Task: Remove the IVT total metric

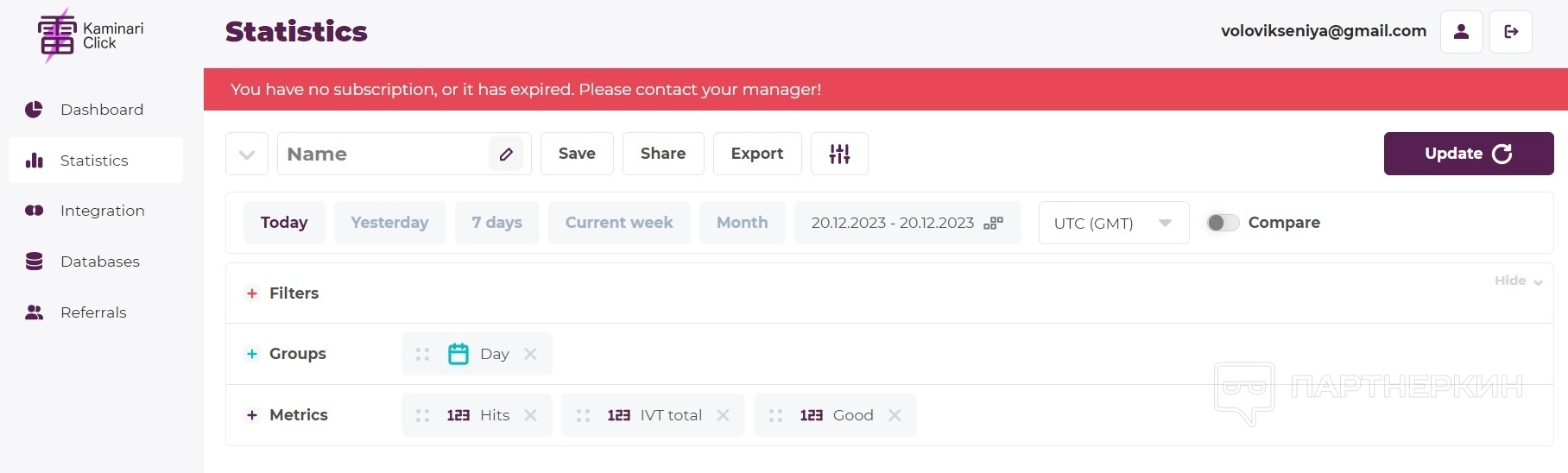Action: click(723, 415)
